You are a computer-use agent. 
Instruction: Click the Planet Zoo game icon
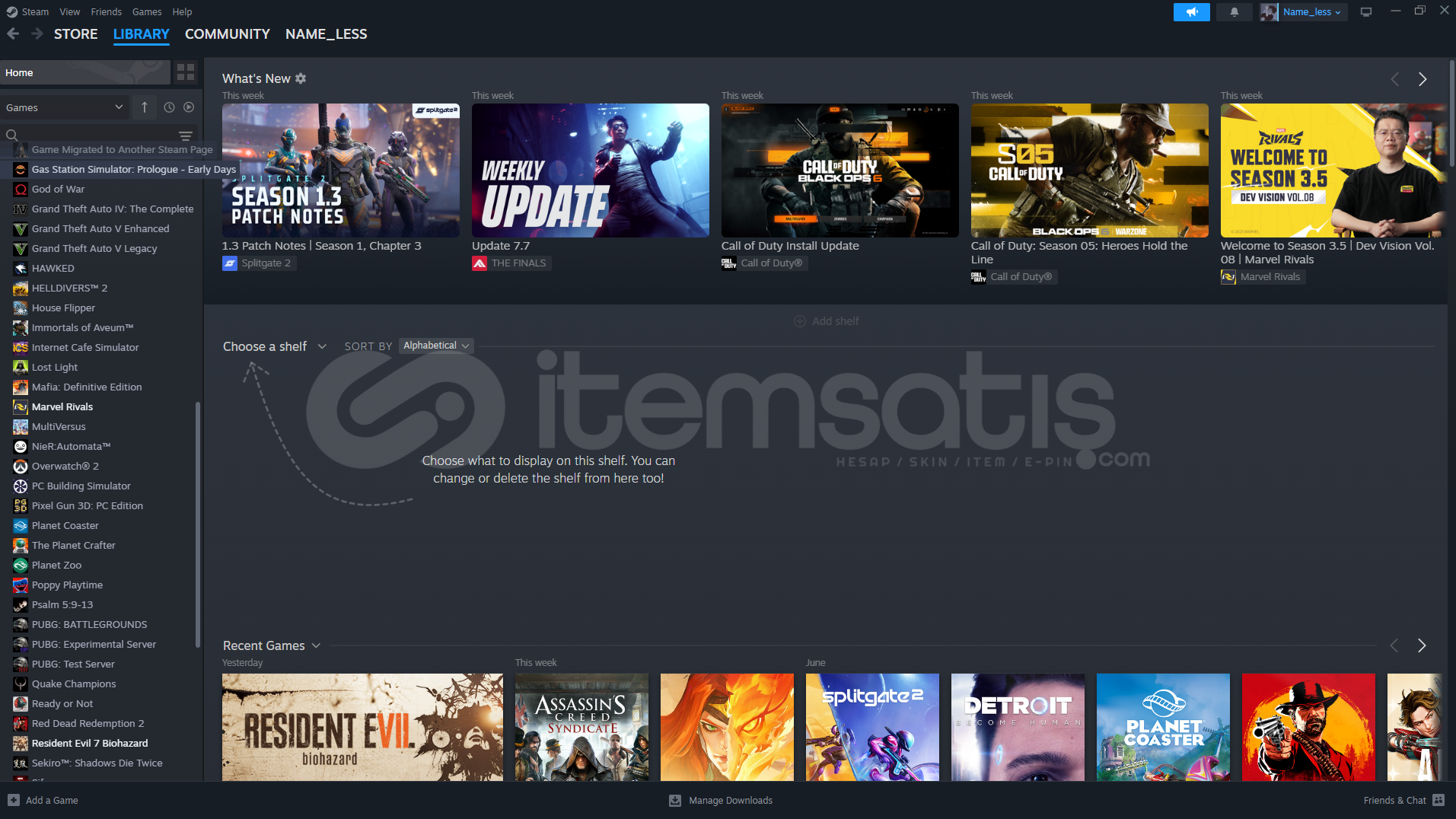coord(21,565)
